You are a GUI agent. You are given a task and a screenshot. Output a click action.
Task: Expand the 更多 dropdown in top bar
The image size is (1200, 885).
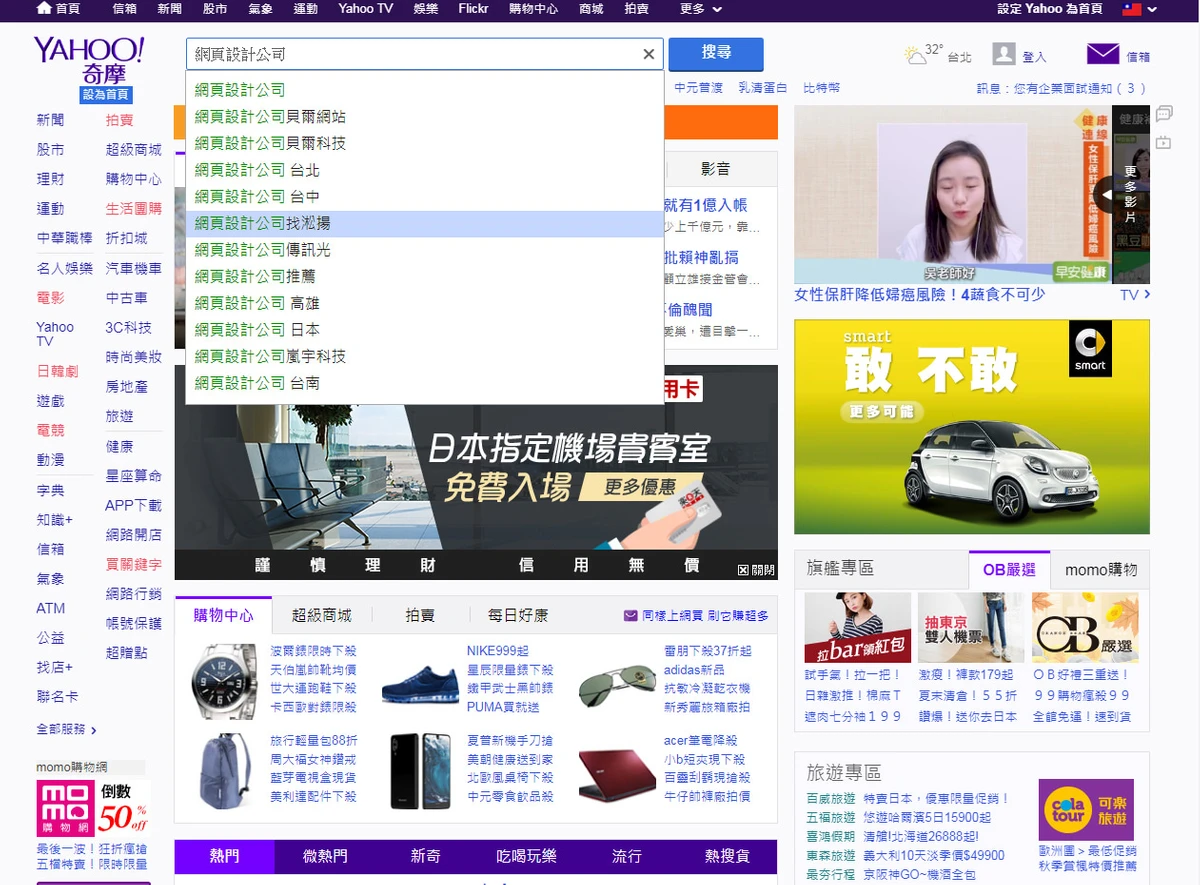click(700, 9)
